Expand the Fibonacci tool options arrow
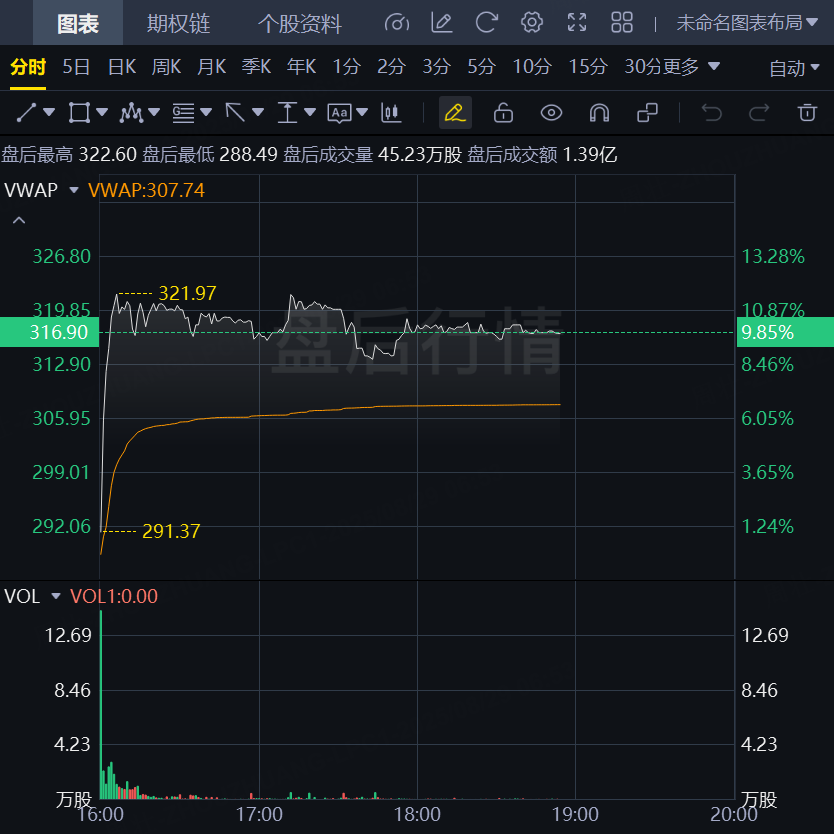834x834 pixels. pos(206,112)
